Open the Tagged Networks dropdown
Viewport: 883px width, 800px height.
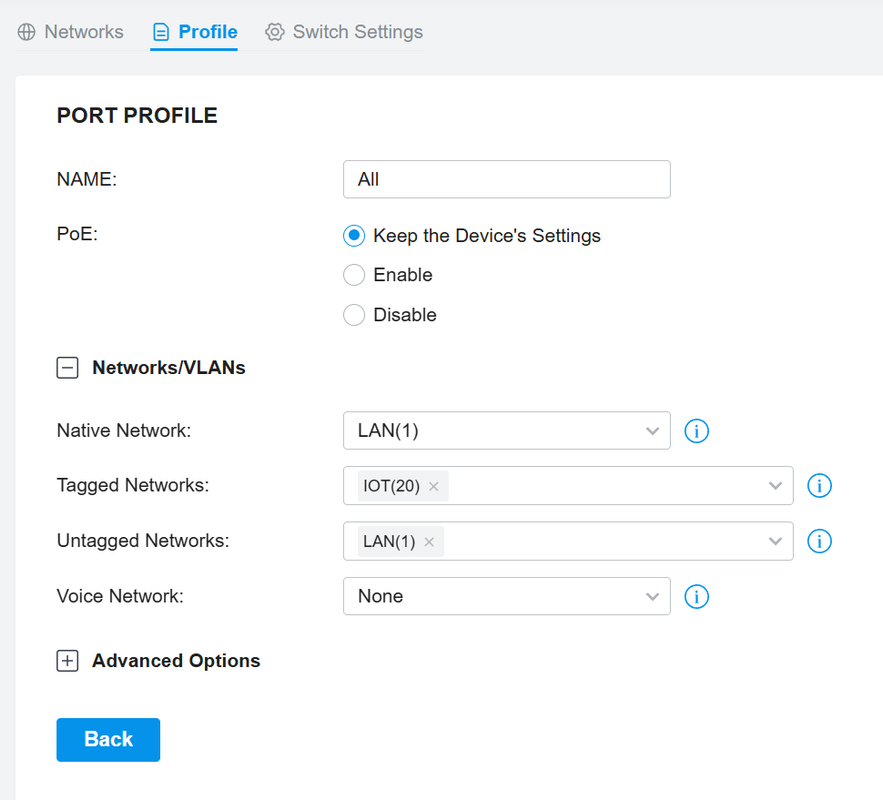[x=568, y=485]
